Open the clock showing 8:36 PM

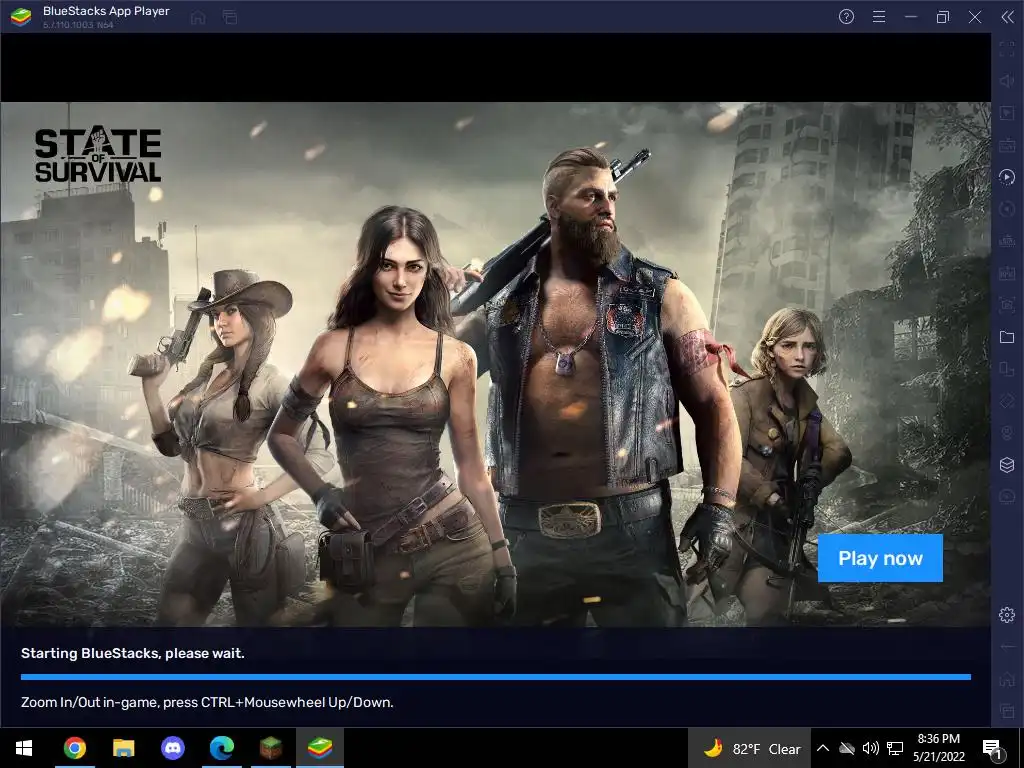[x=938, y=748]
